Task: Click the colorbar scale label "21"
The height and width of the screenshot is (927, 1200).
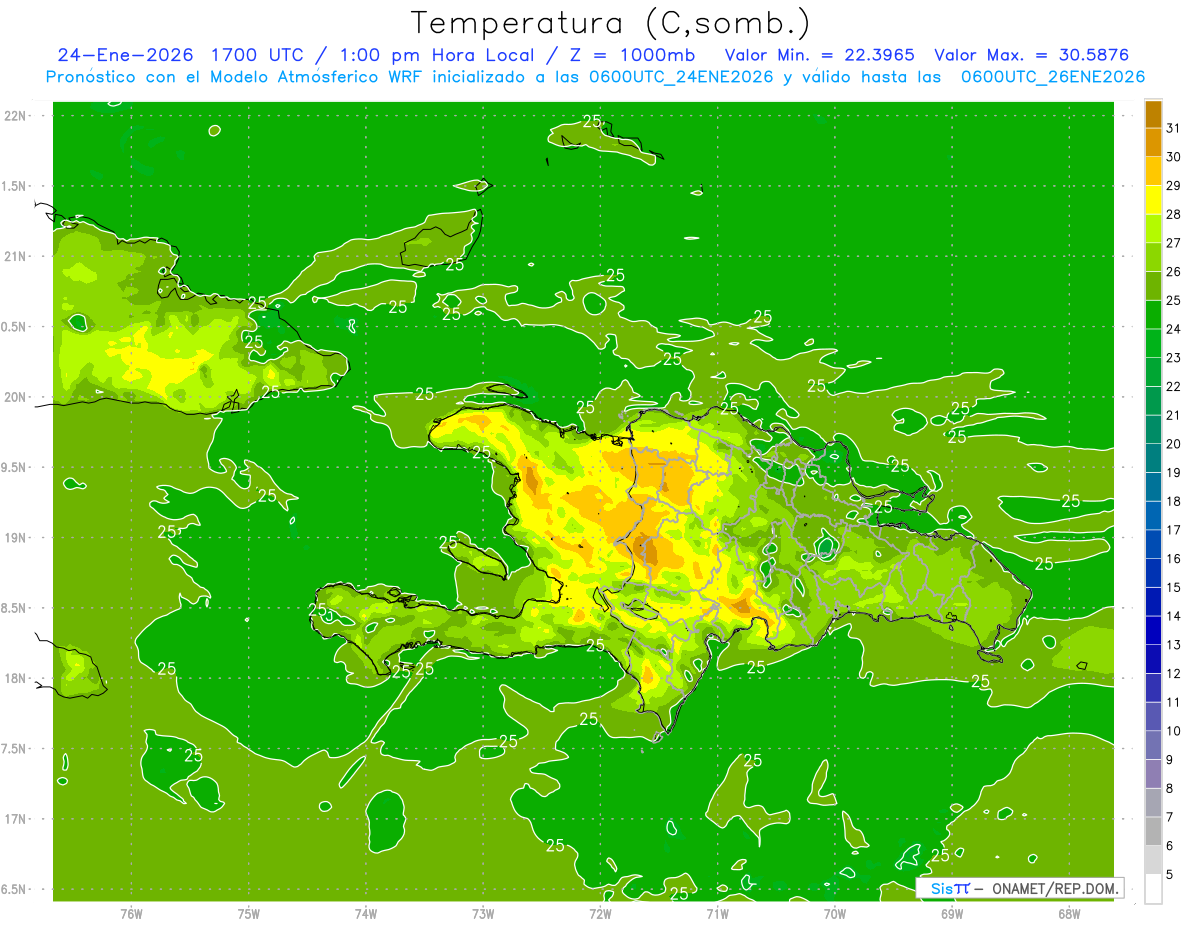Action: pyautogui.click(x=1174, y=415)
